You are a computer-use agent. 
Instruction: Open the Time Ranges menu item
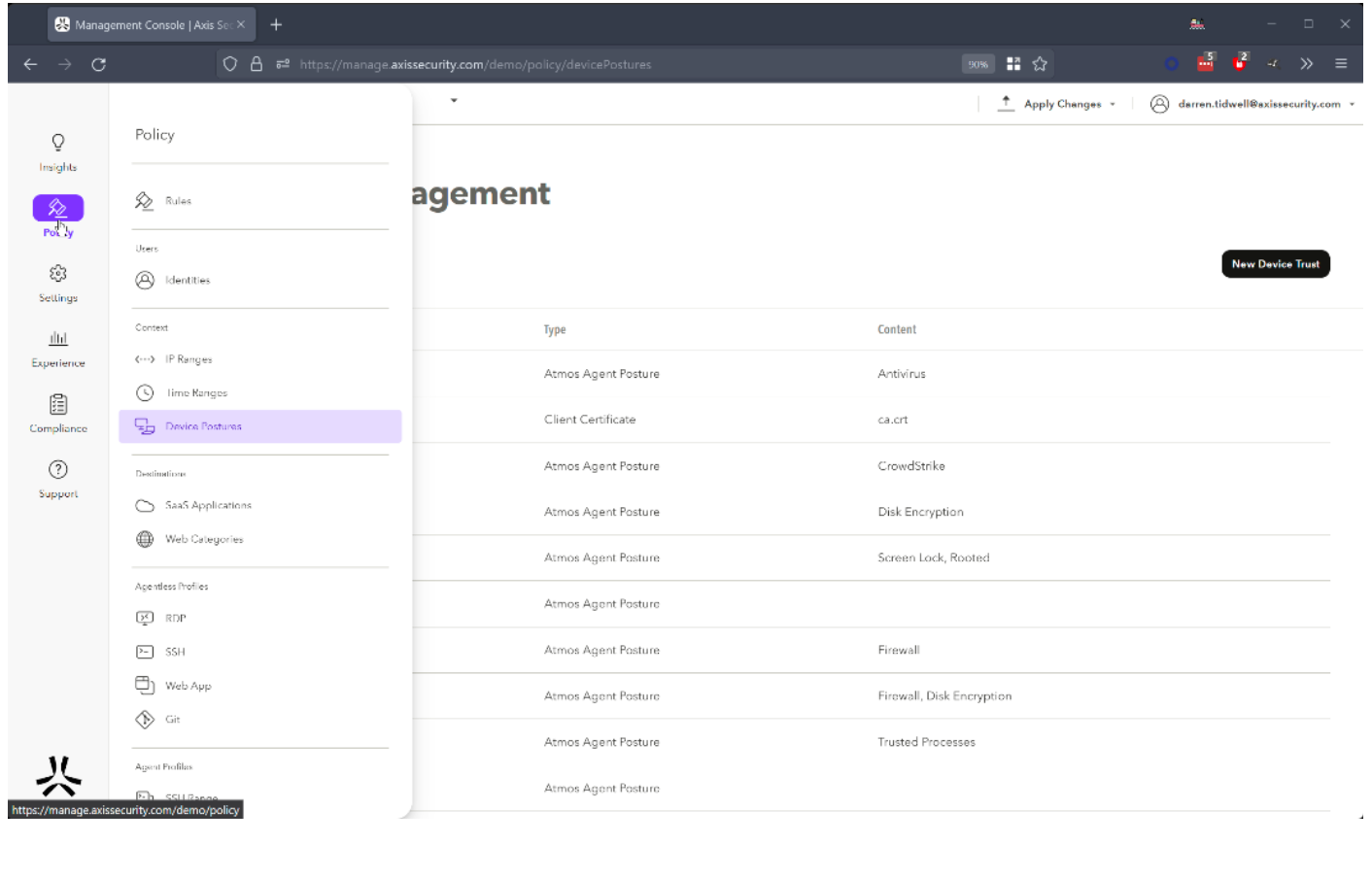[x=260, y=392]
